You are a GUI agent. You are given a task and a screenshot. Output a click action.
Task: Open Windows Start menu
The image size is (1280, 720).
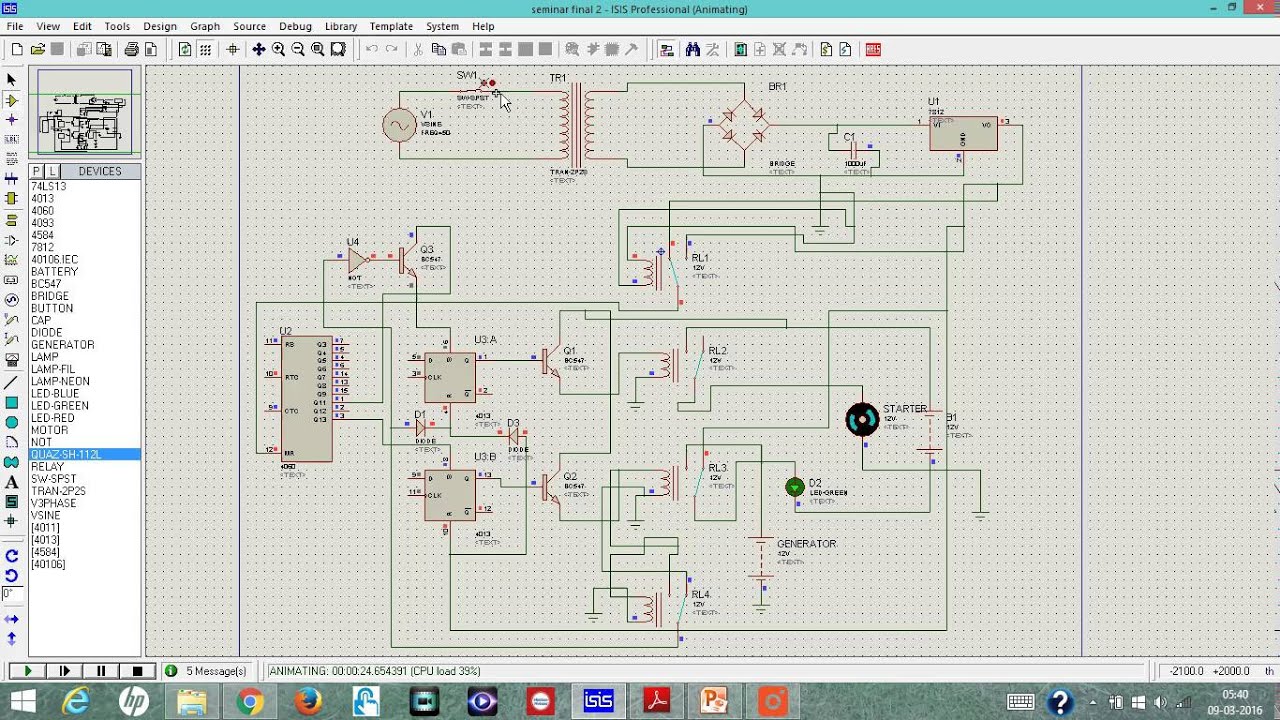23,702
